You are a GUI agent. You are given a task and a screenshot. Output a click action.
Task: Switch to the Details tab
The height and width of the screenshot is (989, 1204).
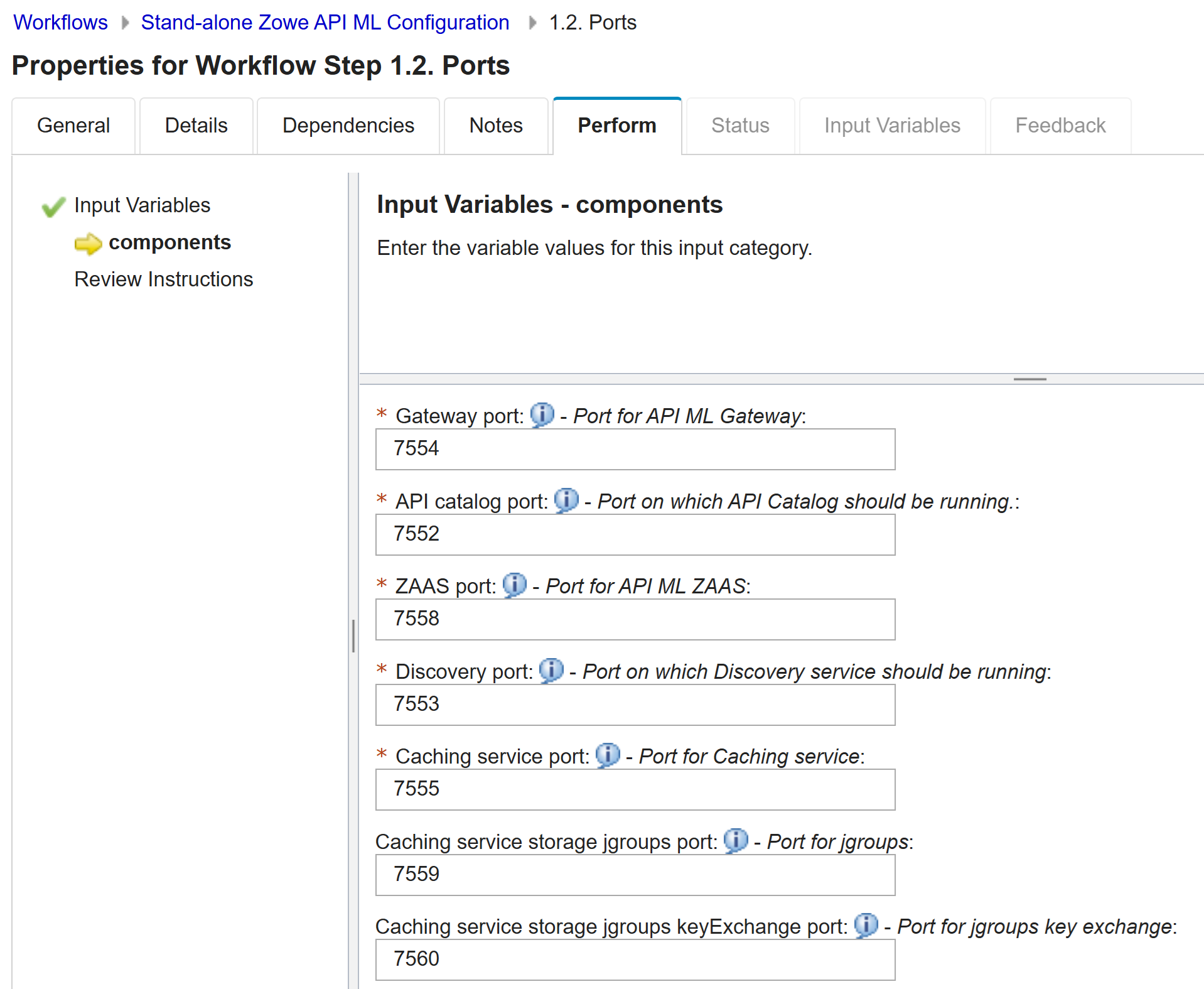[196, 126]
